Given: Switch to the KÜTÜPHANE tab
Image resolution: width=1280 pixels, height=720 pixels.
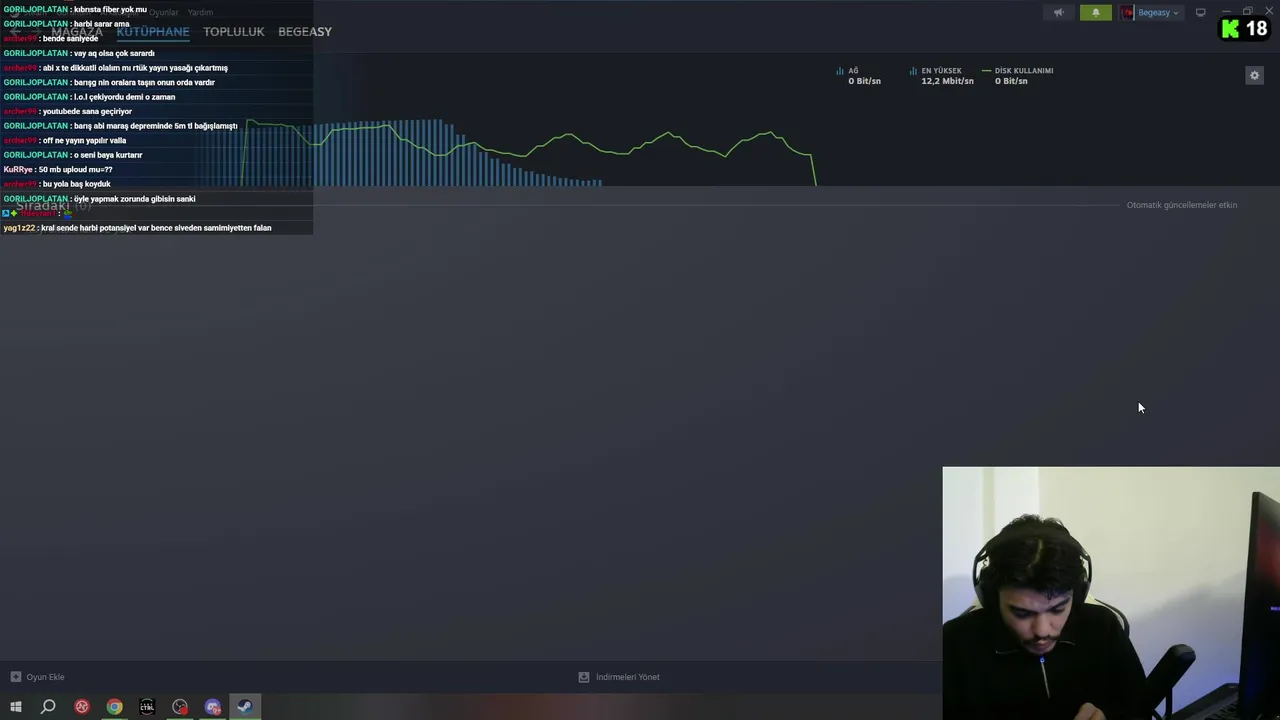Looking at the screenshot, I should [x=152, y=31].
